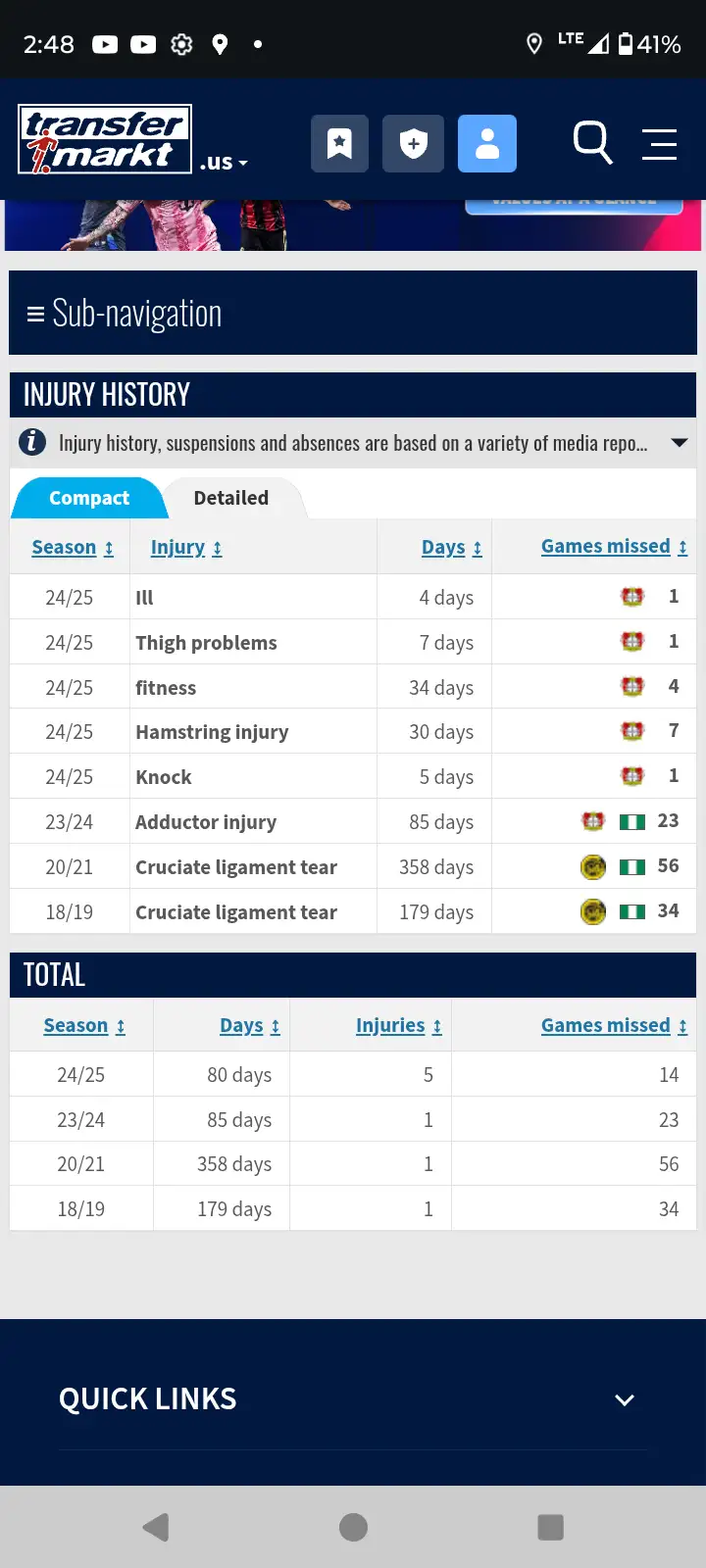This screenshot has height=1568, width=706.
Task: Open the search magnifier icon
Action: point(592,143)
